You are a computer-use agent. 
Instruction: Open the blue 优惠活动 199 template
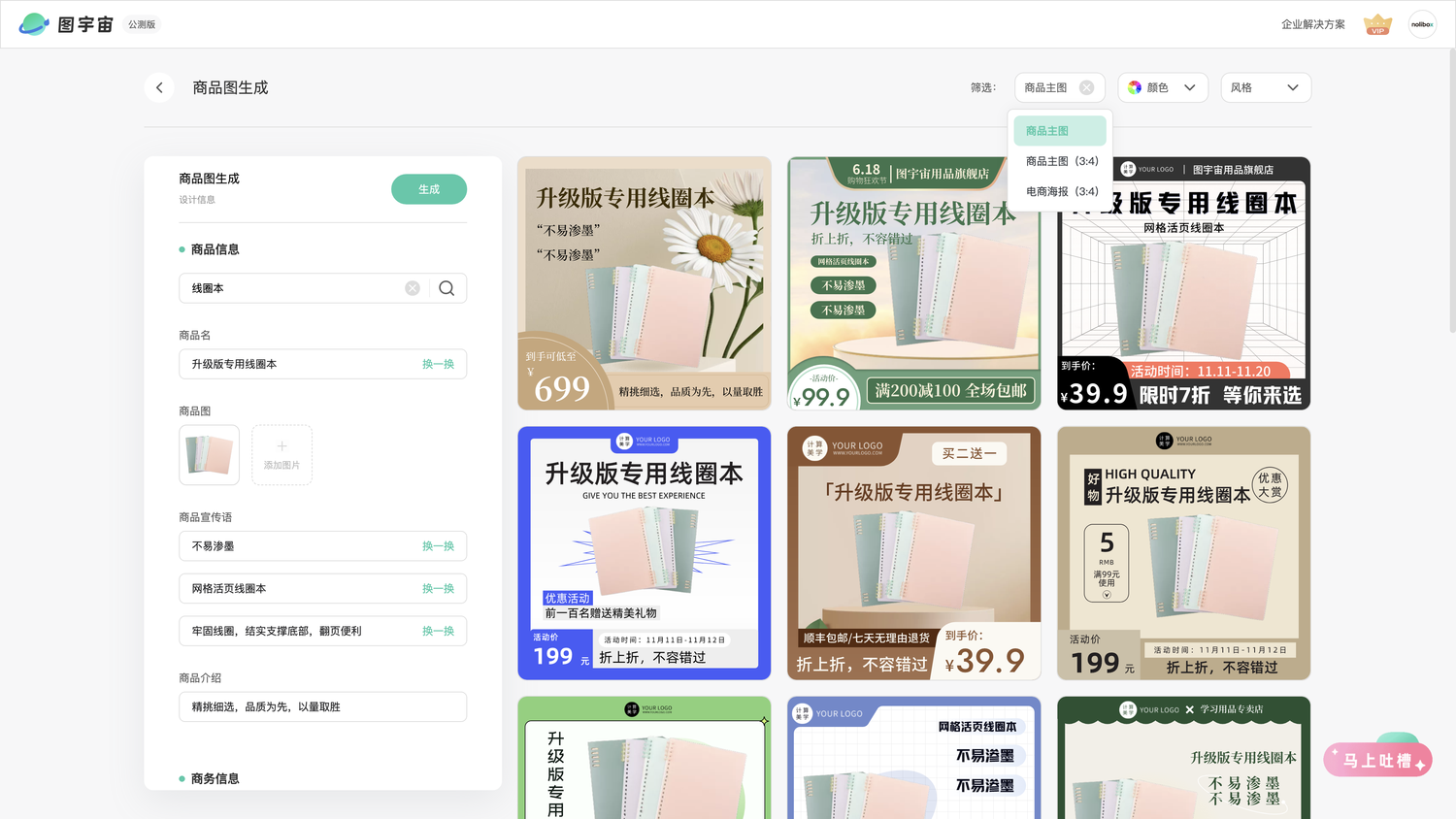[645, 553]
